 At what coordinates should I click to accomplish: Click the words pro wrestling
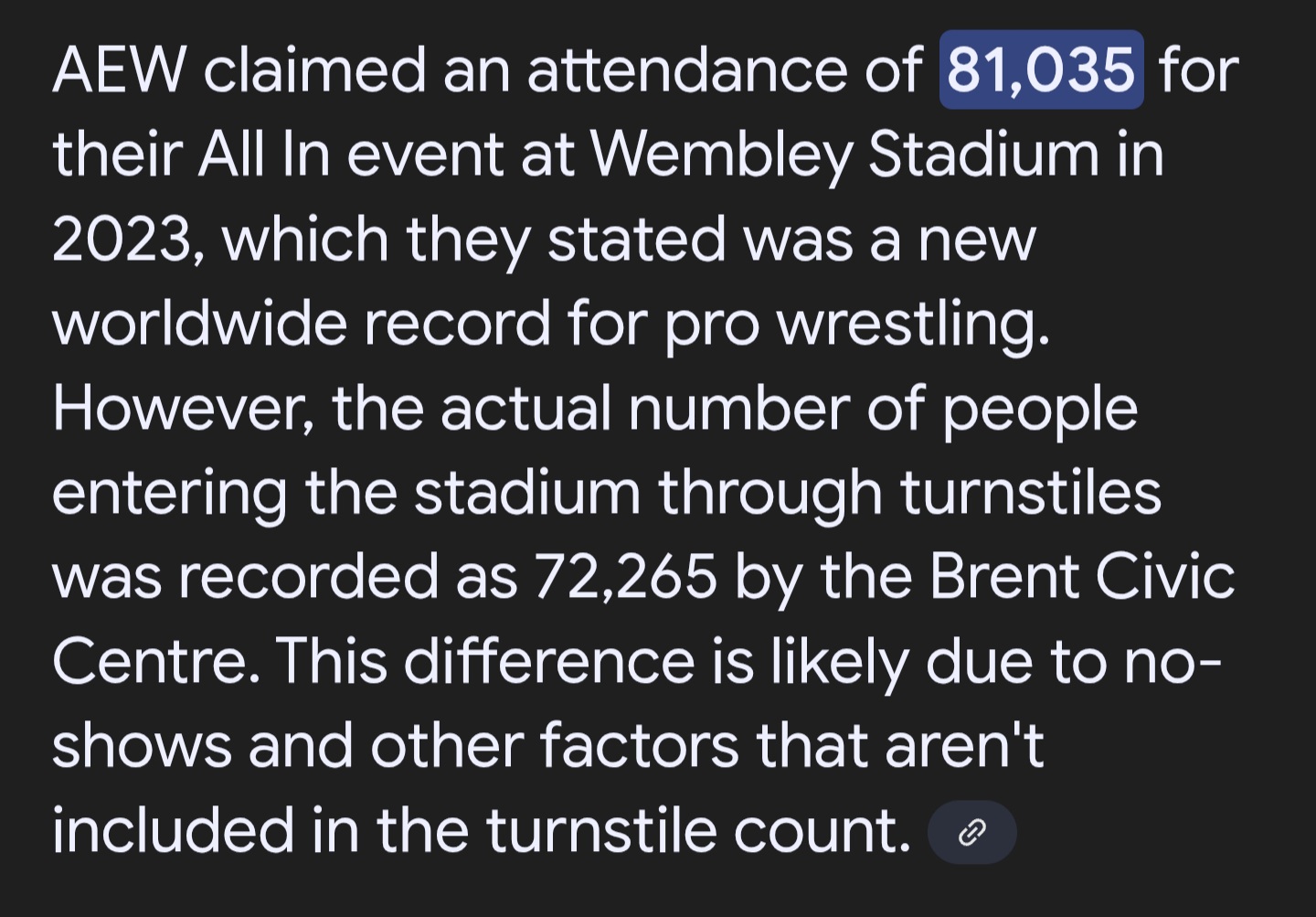coord(857,326)
